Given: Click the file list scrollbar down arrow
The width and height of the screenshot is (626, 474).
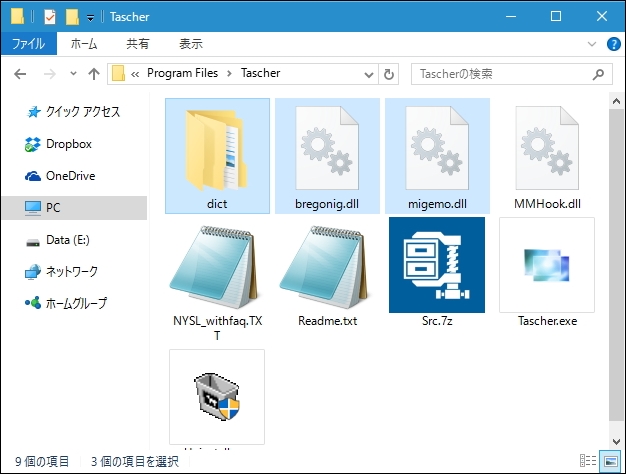Looking at the screenshot, I should [x=616, y=441].
